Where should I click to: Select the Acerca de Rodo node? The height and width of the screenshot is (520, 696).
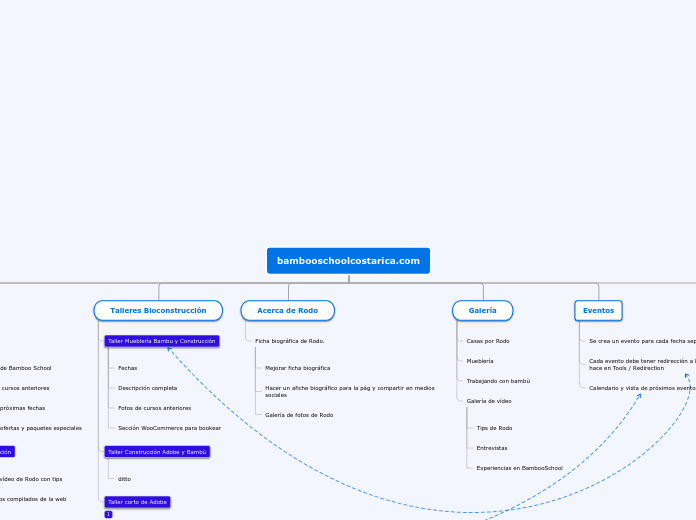pyautogui.click(x=288, y=310)
